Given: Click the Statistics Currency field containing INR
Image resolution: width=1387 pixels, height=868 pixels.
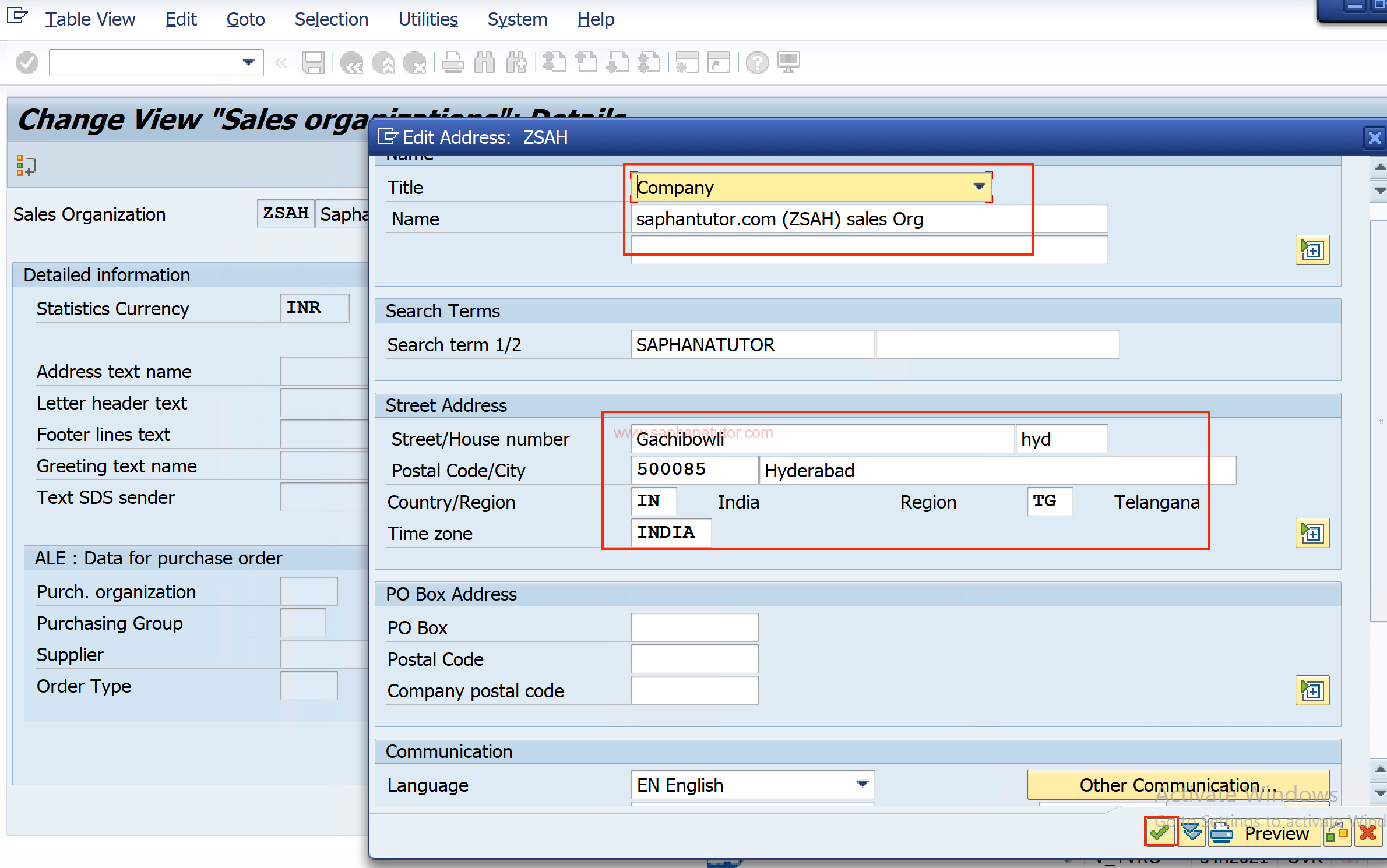Looking at the screenshot, I should pos(315,308).
